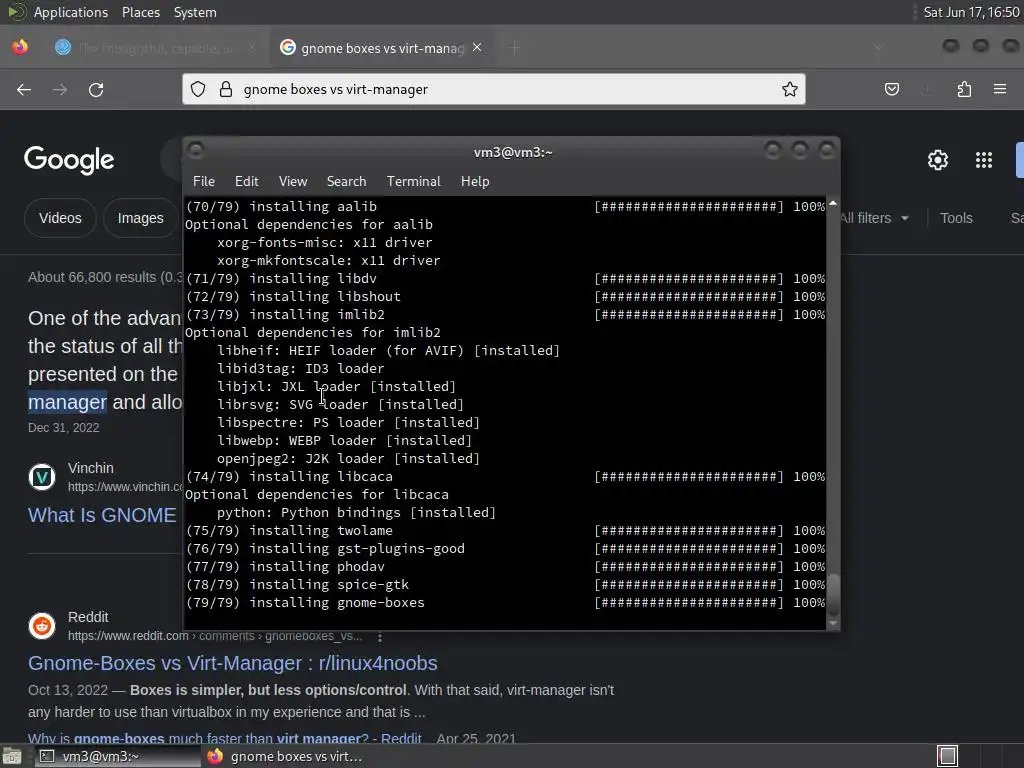
Task: Open the Google apps grid
Action: pyautogui.click(x=984, y=160)
